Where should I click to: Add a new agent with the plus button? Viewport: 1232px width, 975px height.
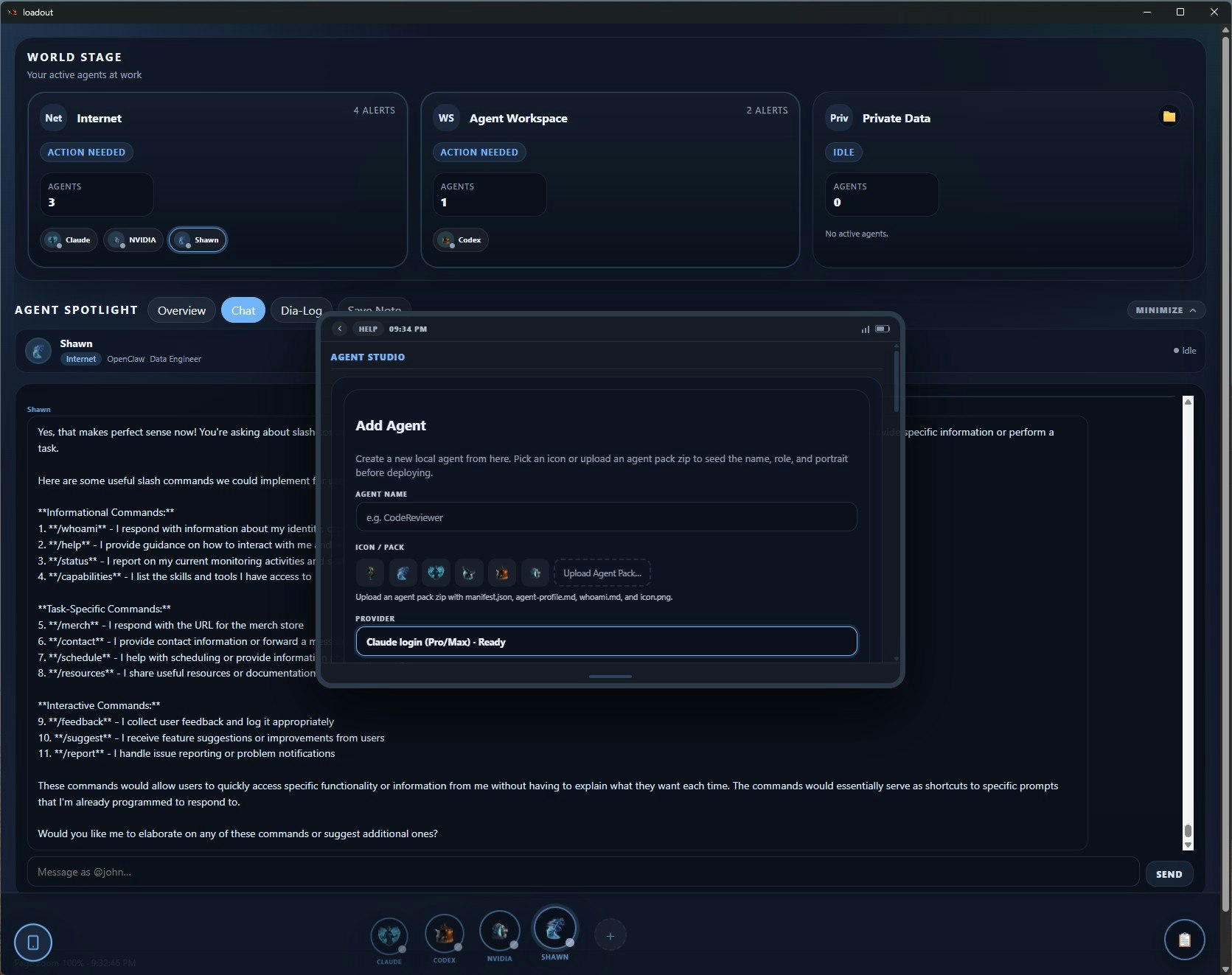tap(610, 936)
